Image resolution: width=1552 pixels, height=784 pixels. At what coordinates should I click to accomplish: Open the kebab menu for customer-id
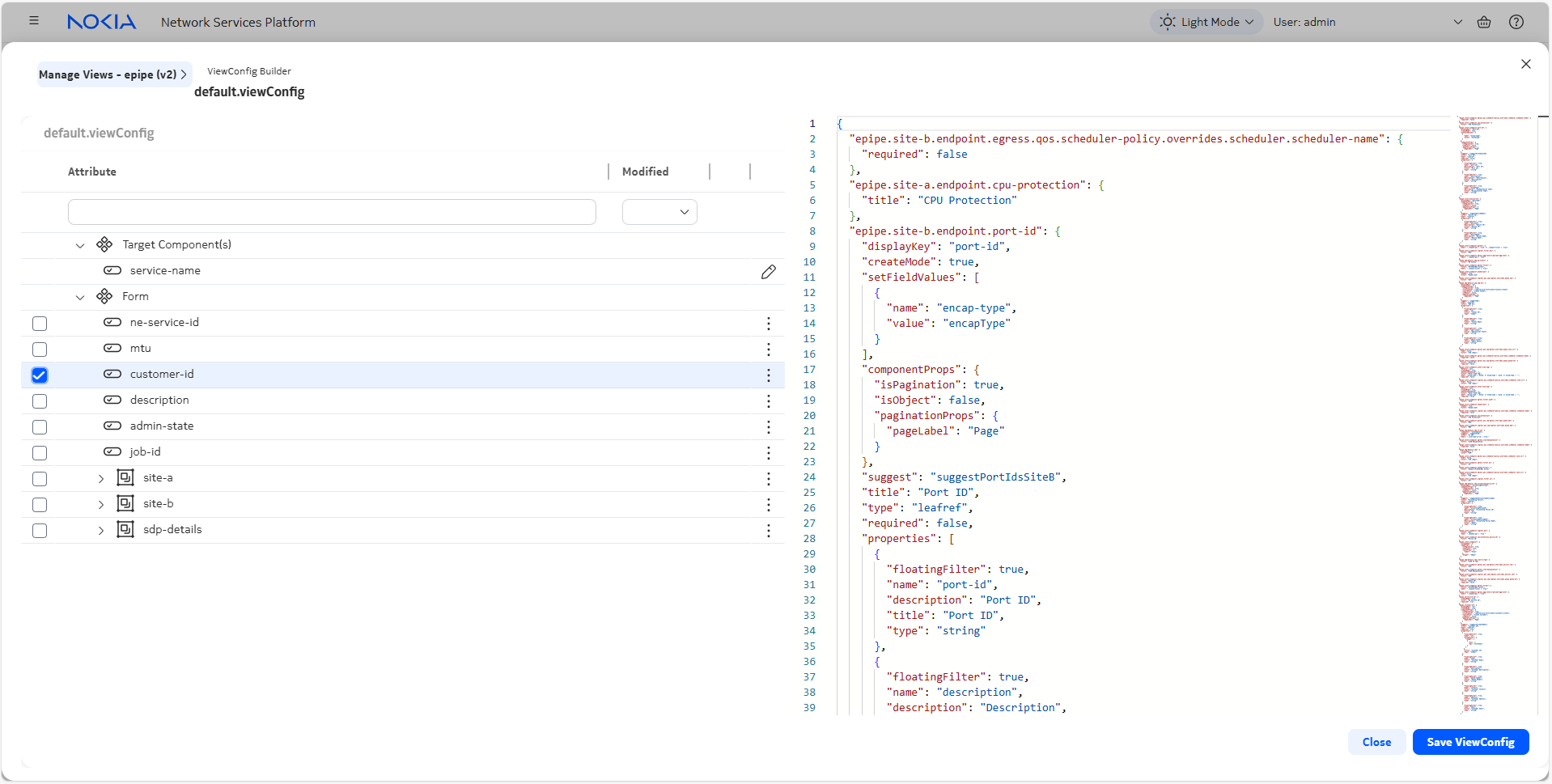click(768, 375)
